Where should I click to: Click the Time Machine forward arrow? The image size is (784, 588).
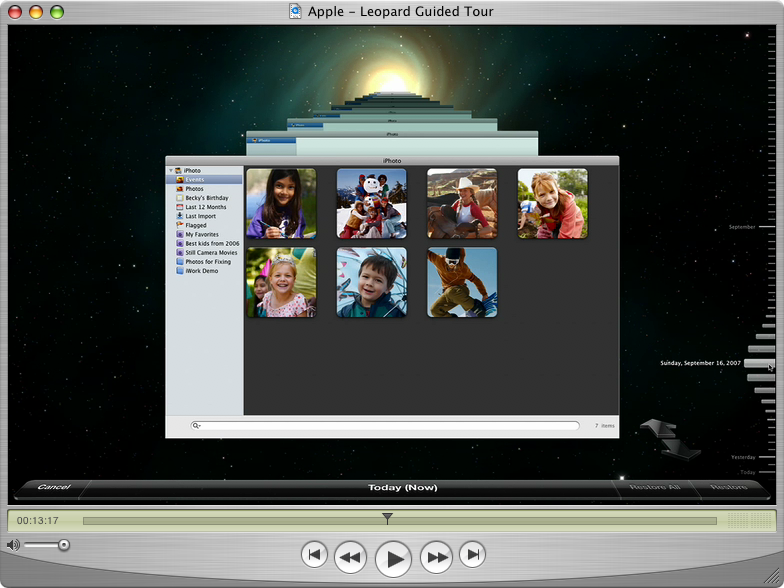(x=680, y=450)
